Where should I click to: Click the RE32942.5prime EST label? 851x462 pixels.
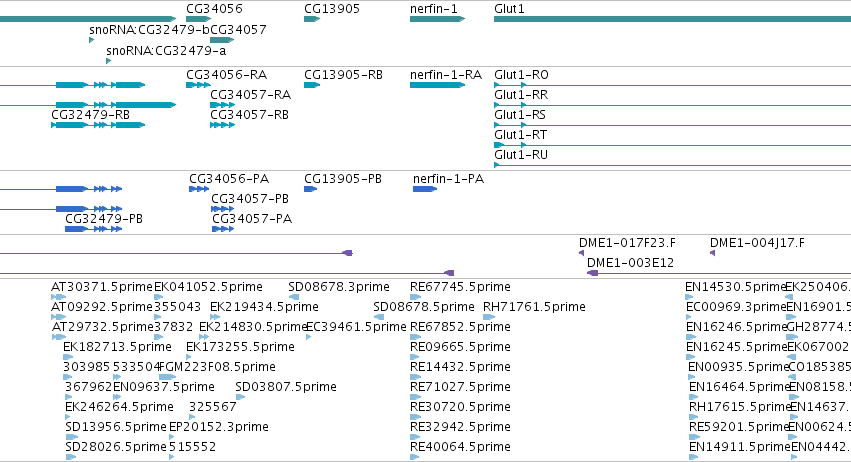(460, 427)
